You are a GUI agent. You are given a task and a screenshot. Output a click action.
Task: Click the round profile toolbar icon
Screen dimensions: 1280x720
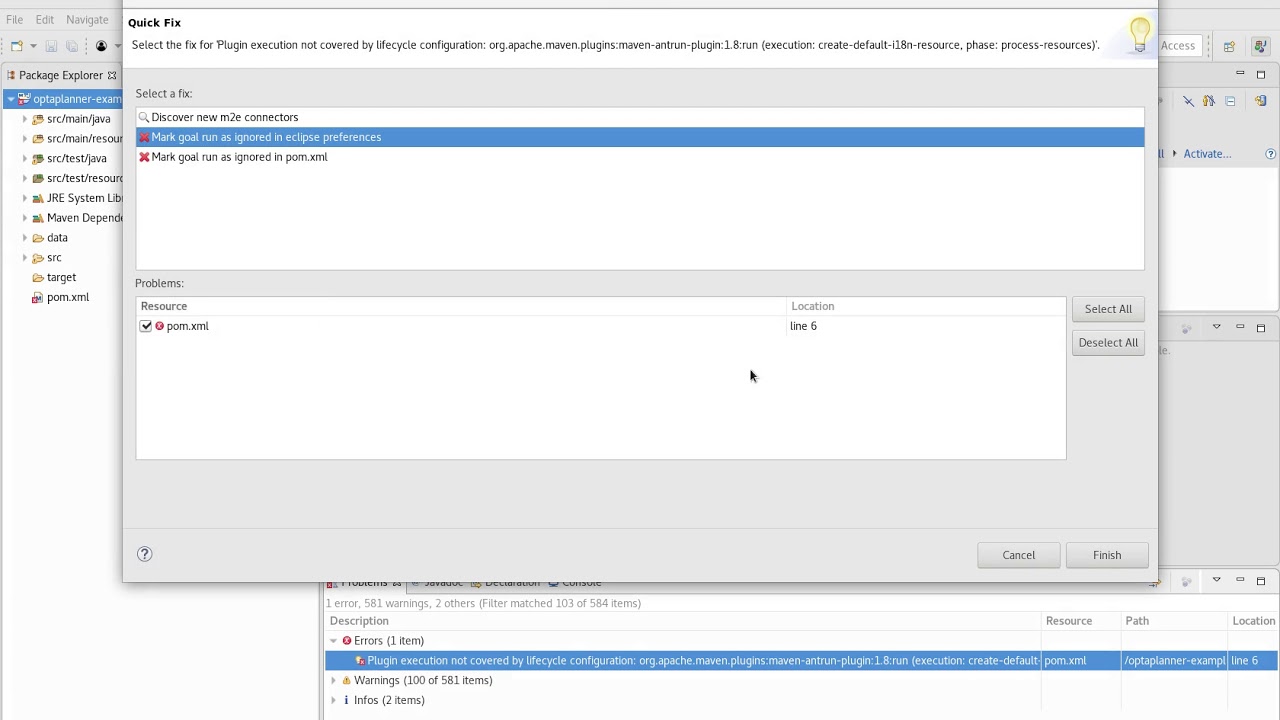tap(101, 46)
